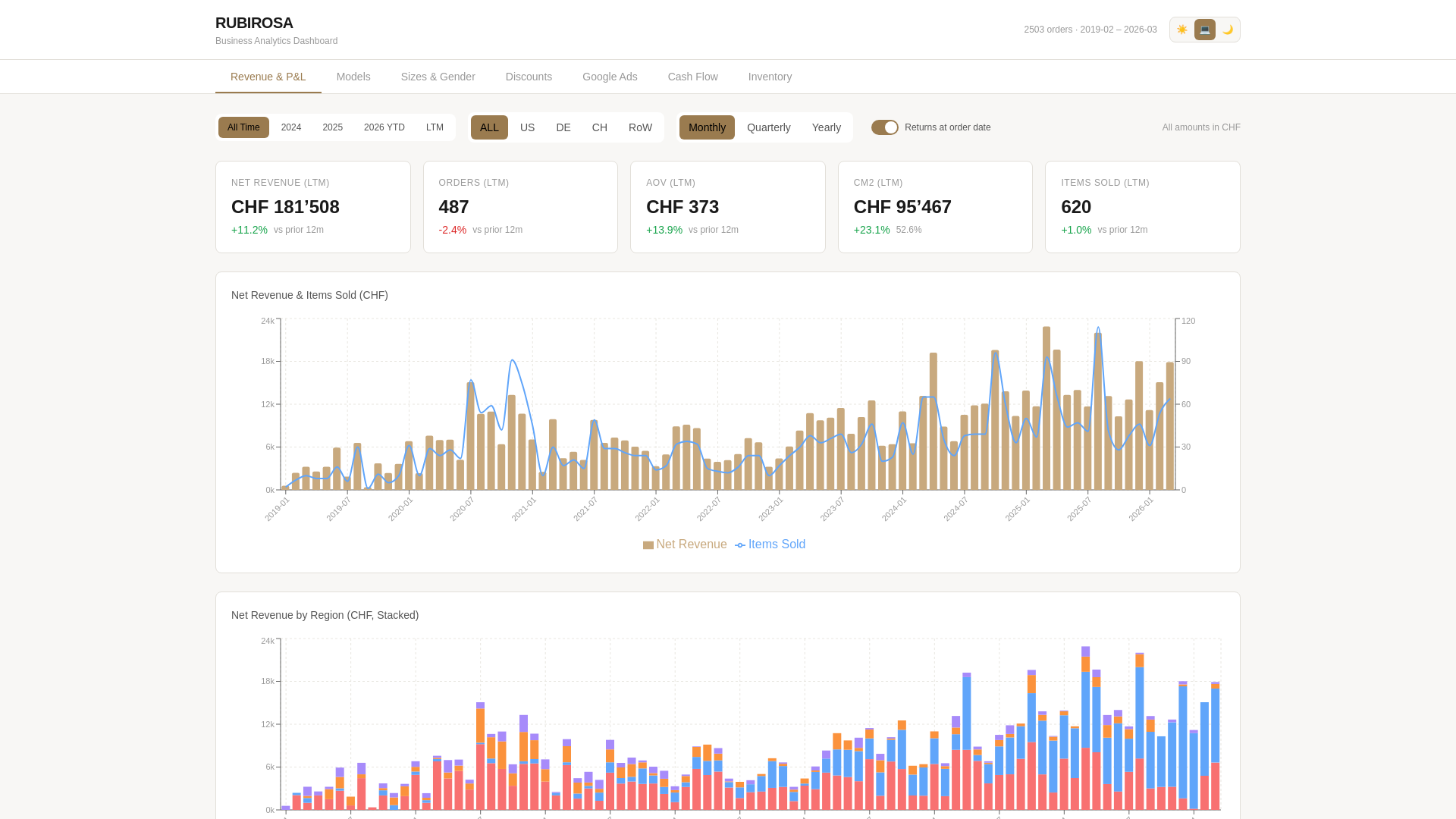Click the Net Revenue (LTM) card
Screen dimensions: 1456x819
coord(313,207)
